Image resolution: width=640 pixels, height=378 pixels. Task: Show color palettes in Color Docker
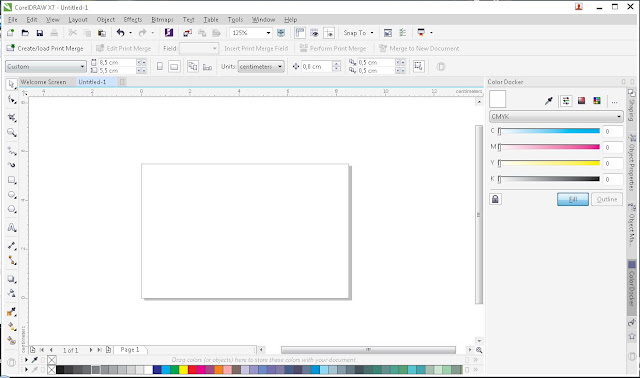tap(597, 101)
